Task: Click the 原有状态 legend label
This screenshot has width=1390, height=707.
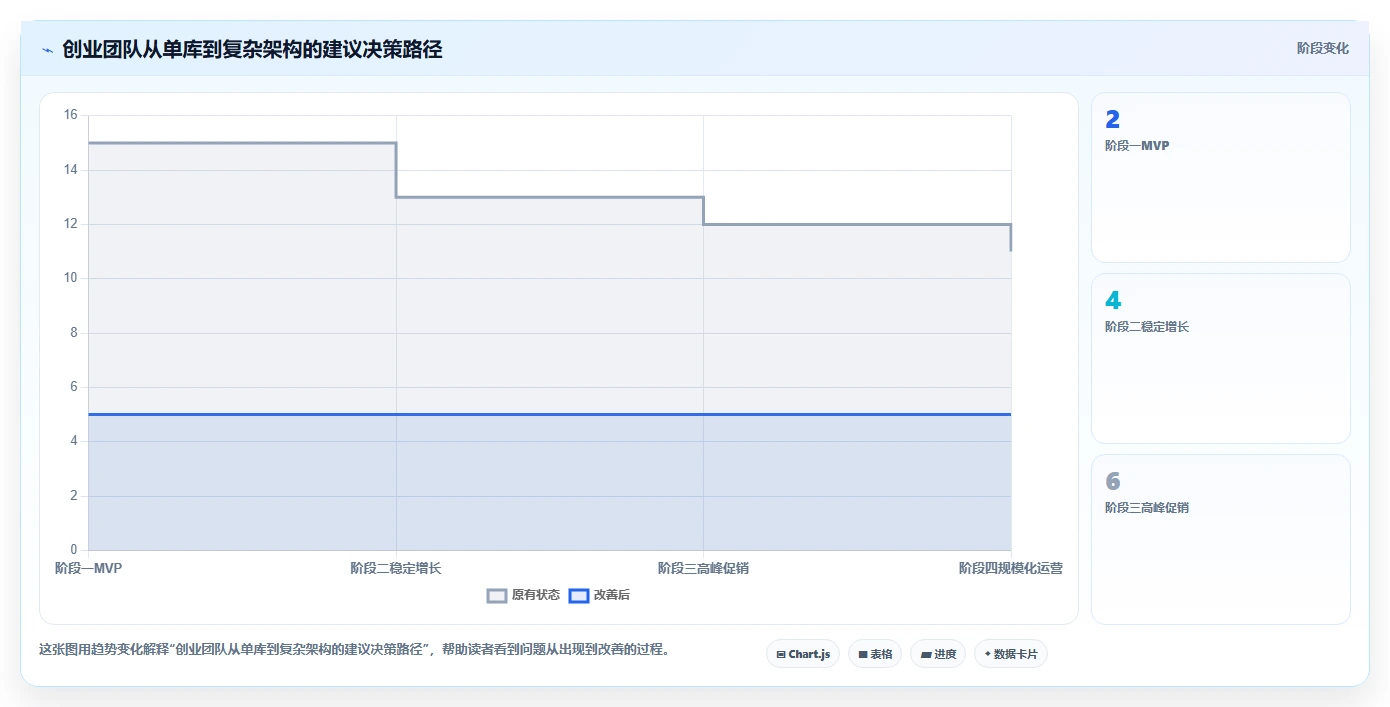Action: tap(536, 595)
